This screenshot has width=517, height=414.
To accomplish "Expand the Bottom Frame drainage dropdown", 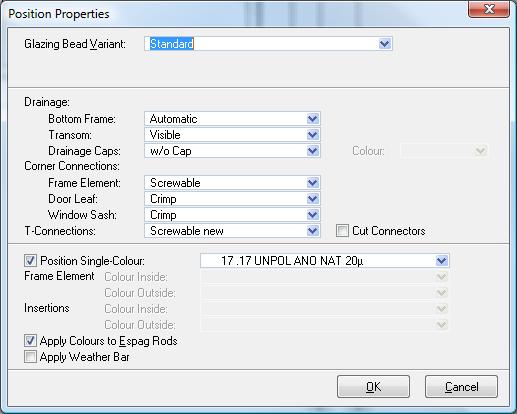I will pos(313,119).
